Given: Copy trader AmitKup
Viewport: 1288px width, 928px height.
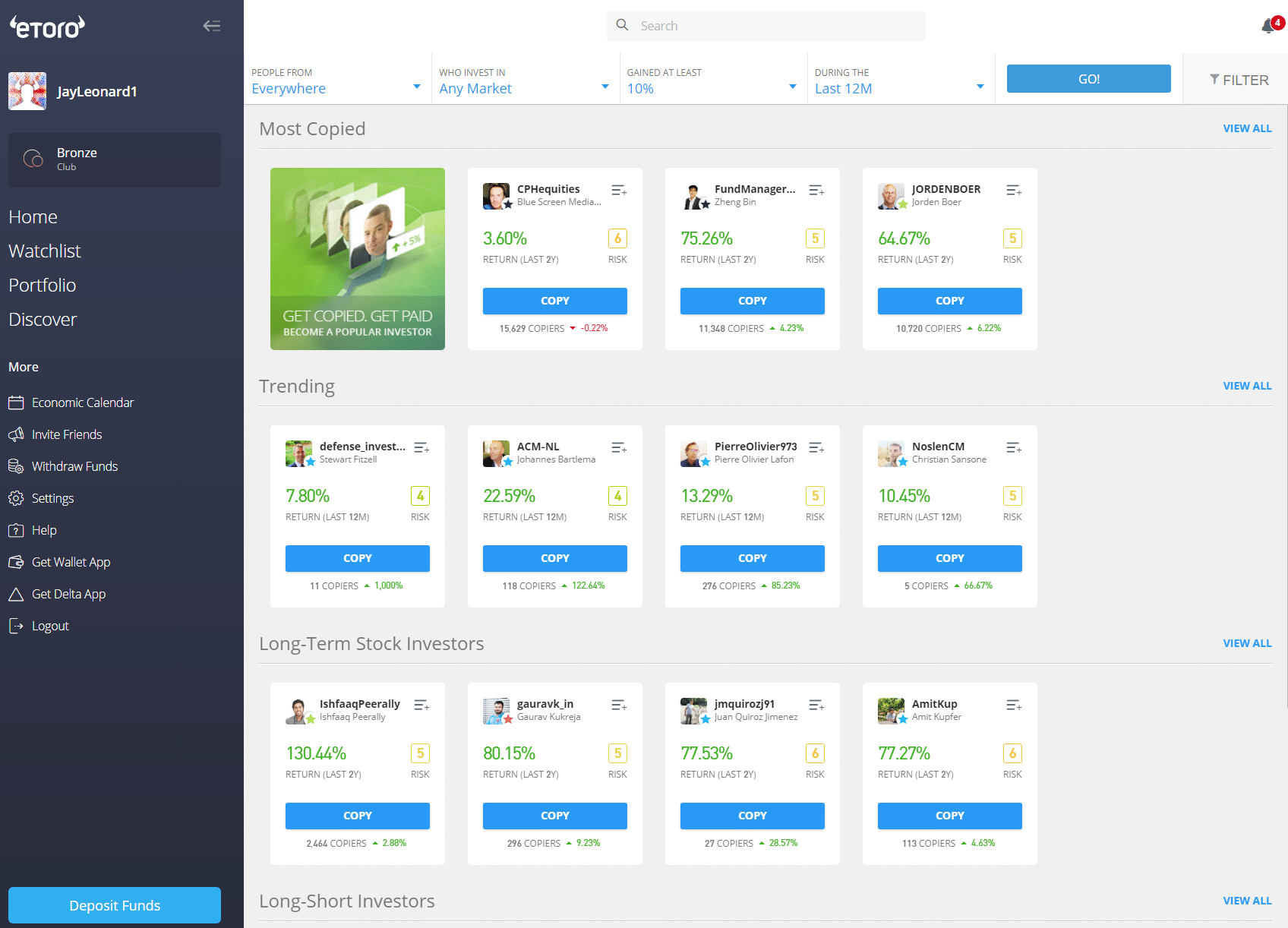Looking at the screenshot, I should click(950, 816).
